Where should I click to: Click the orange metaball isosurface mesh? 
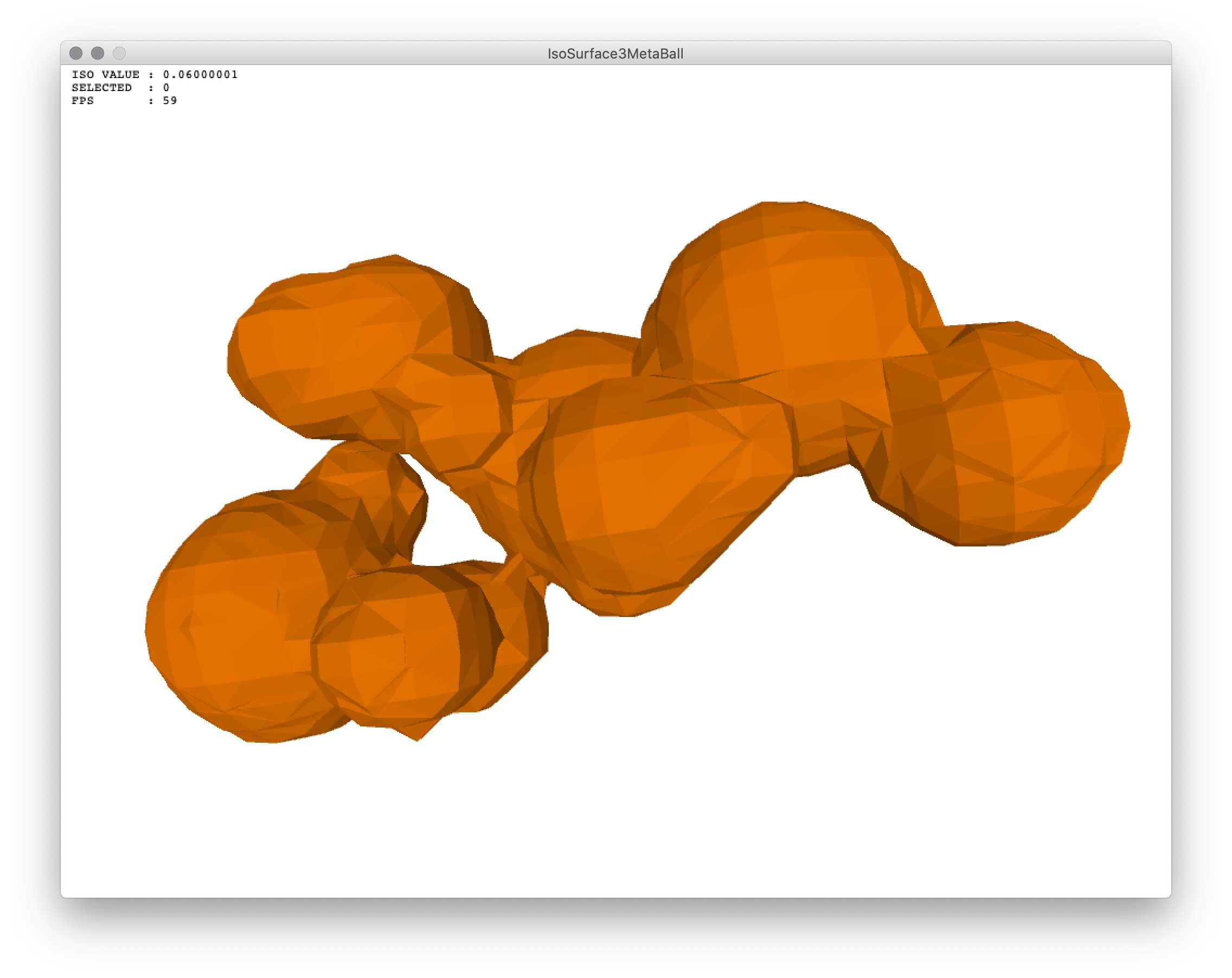click(x=637, y=472)
